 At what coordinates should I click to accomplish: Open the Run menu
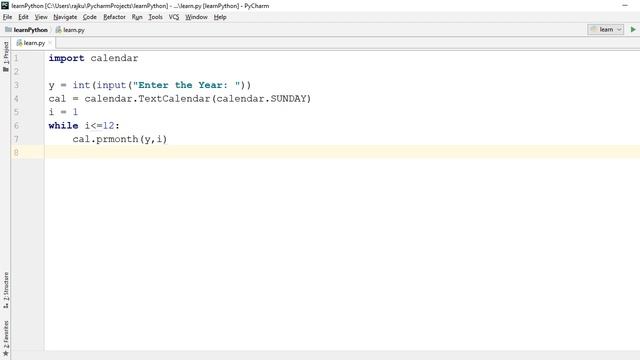click(x=137, y=17)
